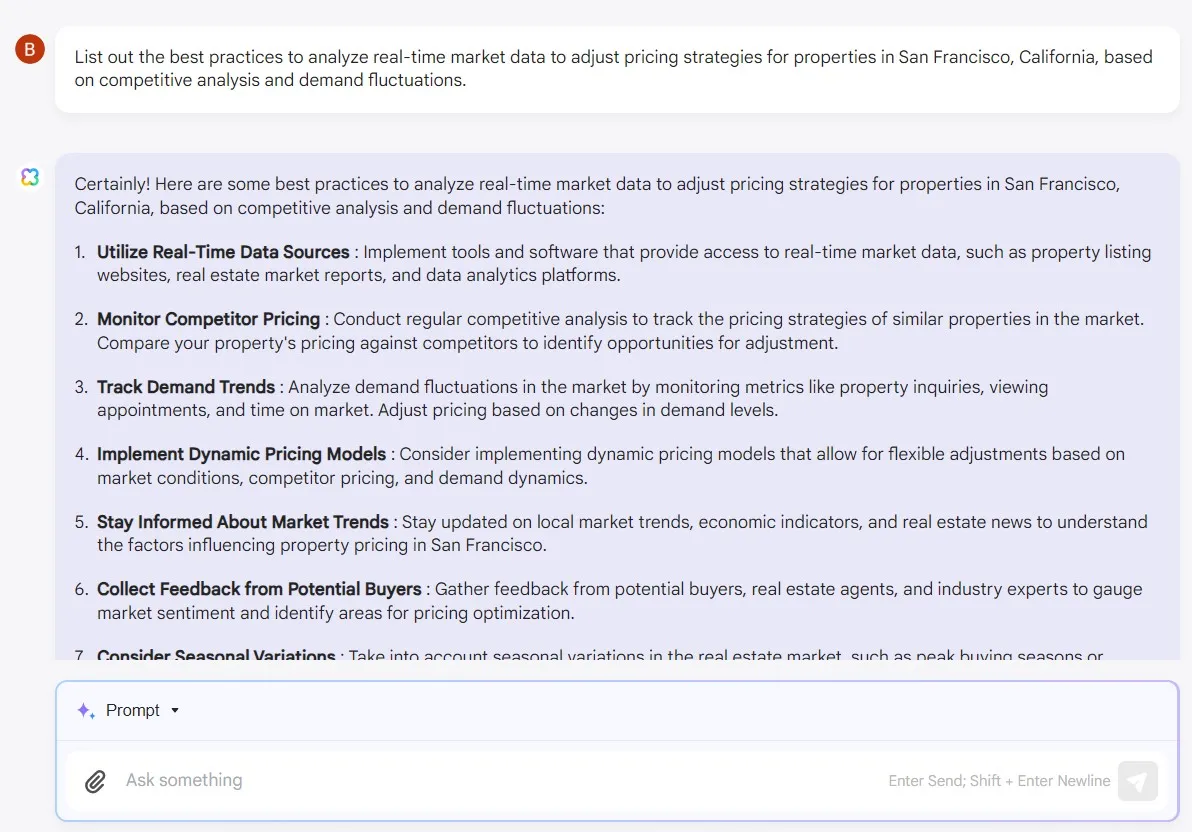Viewport: 1192px width, 832px height.
Task: Click the 'Enter Send; Shift + Enter Newline' hint
Action: point(999,781)
